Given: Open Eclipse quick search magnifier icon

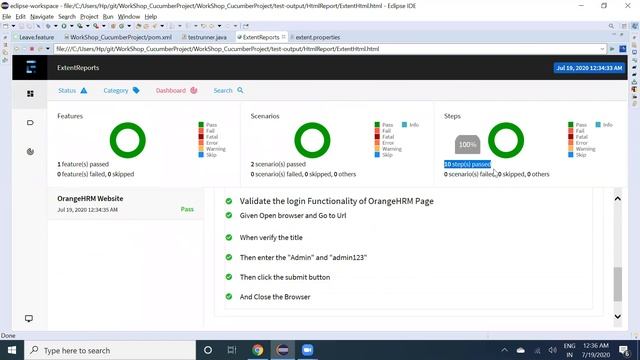Looking at the screenshot, I should 611,26.
